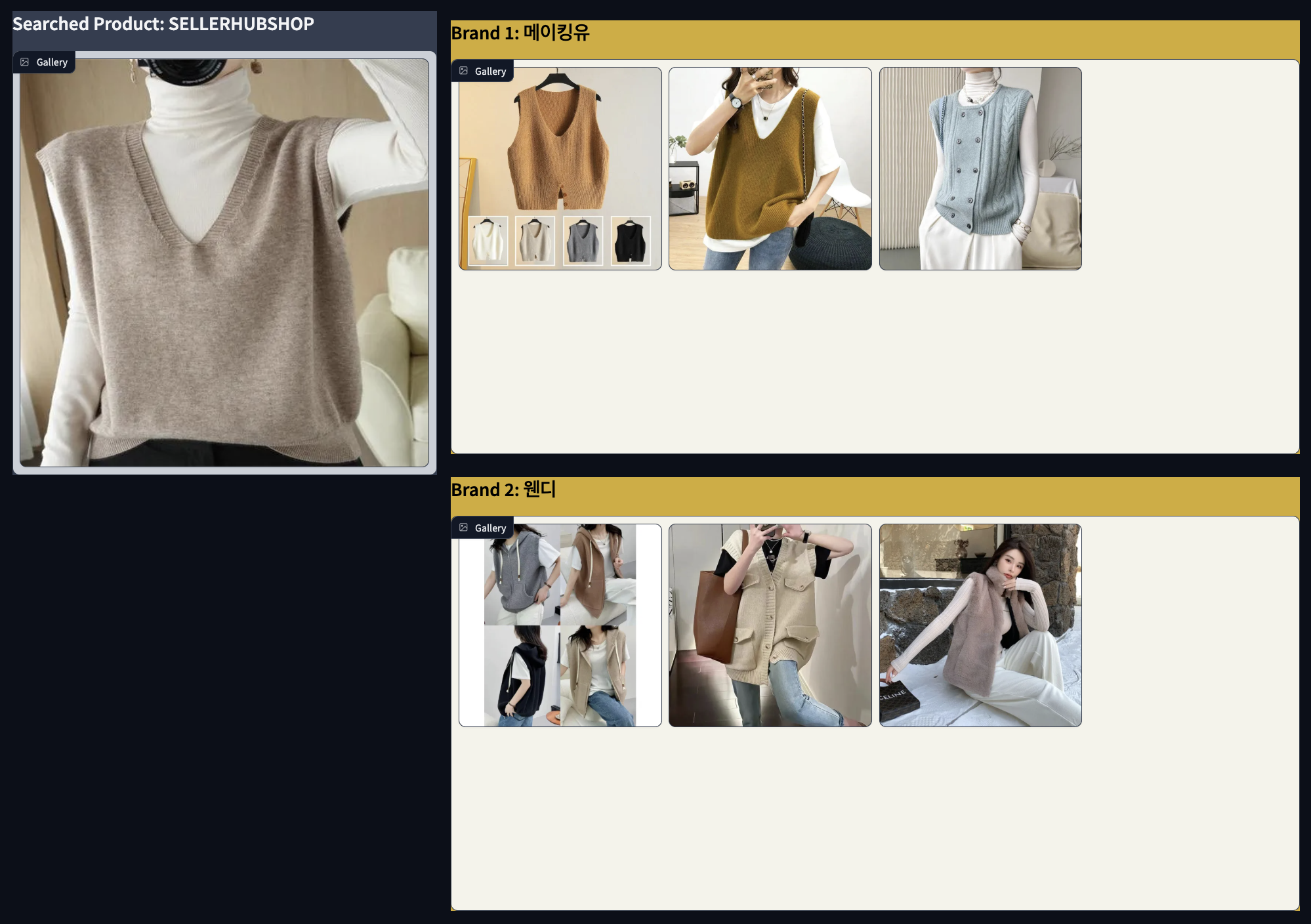Image resolution: width=1311 pixels, height=924 pixels.
Task: Click the Brand 1 메이킹유 header
Action: [x=520, y=33]
